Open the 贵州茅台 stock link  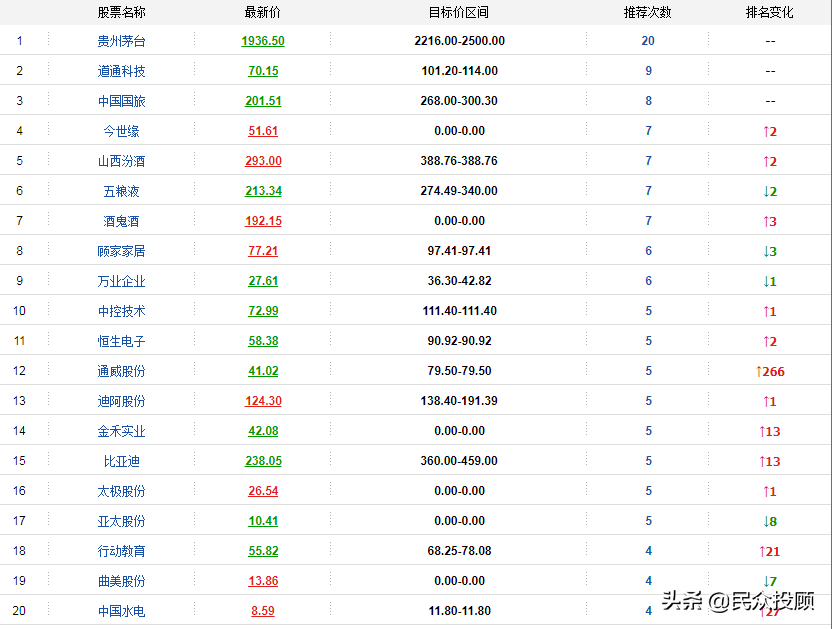tap(122, 41)
